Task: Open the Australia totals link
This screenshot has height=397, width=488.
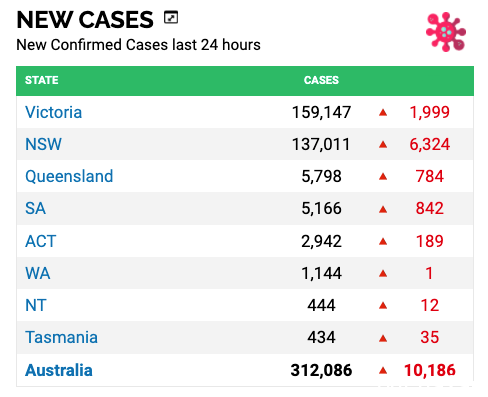Action: click(x=59, y=370)
